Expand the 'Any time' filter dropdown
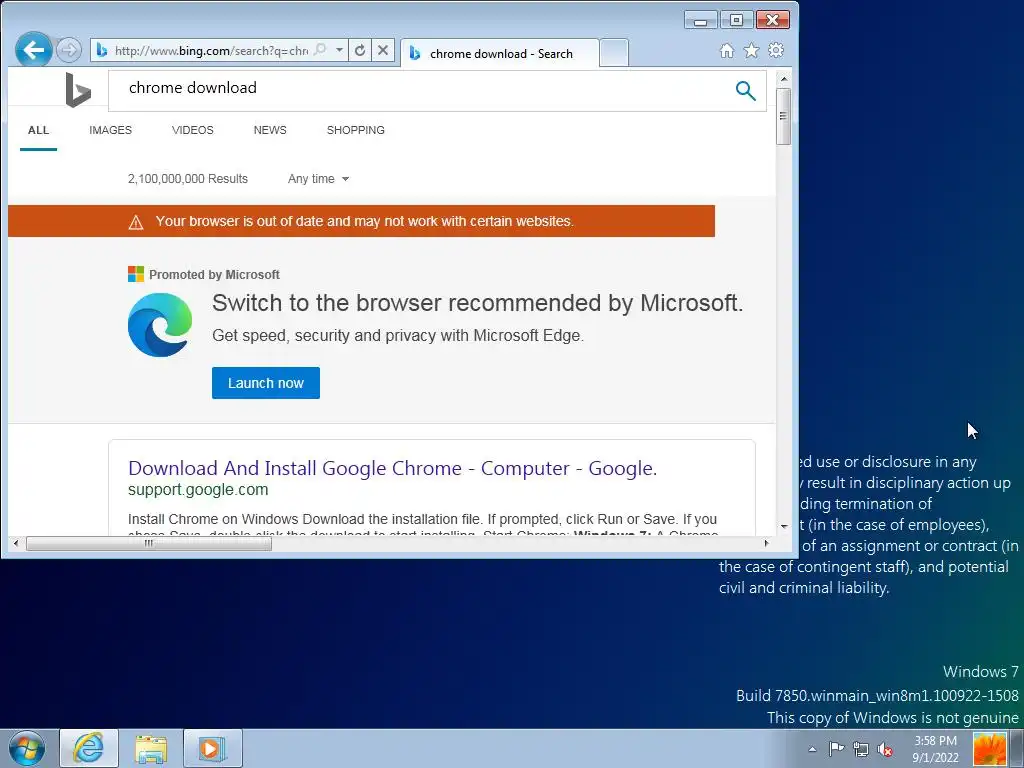Screen dimensions: 1024x768 (x=318, y=179)
